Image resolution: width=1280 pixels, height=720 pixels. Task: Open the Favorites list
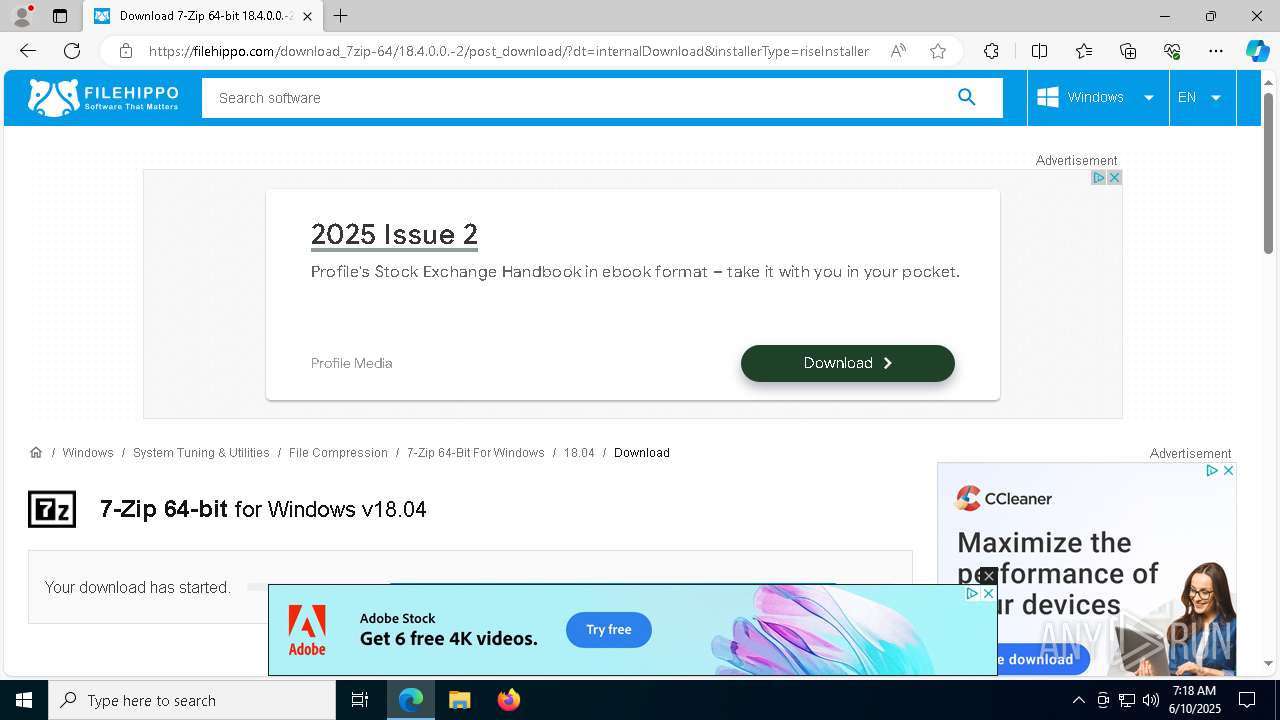pyautogui.click(x=1084, y=51)
